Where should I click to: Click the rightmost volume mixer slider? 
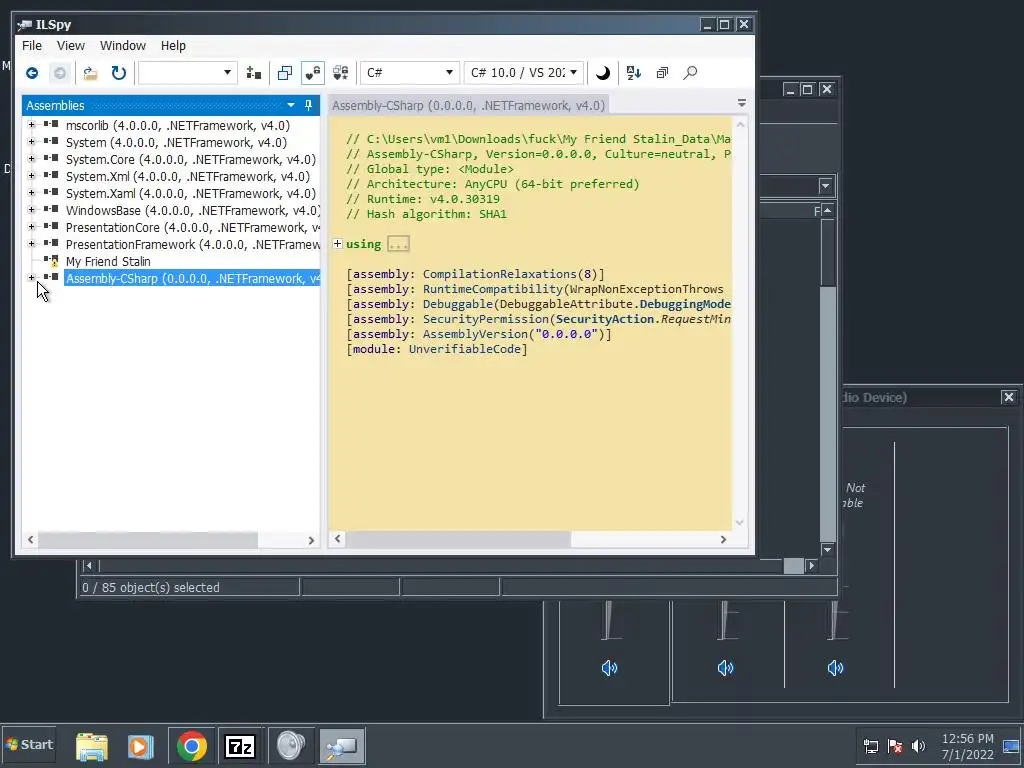point(834,620)
